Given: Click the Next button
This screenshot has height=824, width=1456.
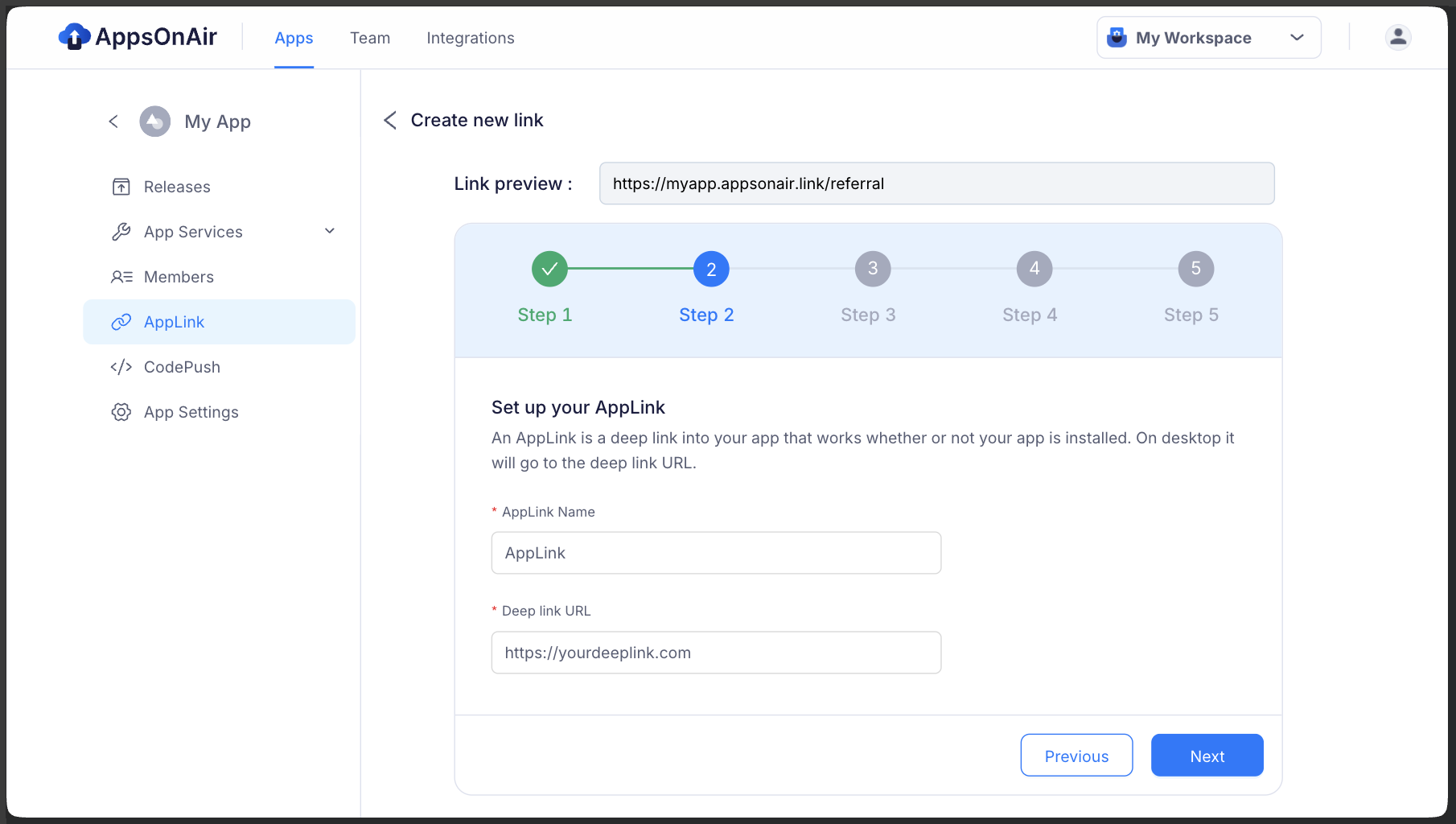Looking at the screenshot, I should coord(1207,756).
